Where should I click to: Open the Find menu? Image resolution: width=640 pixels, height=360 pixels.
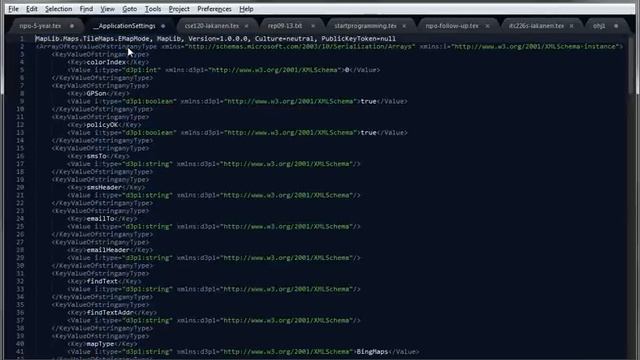tap(86, 9)
